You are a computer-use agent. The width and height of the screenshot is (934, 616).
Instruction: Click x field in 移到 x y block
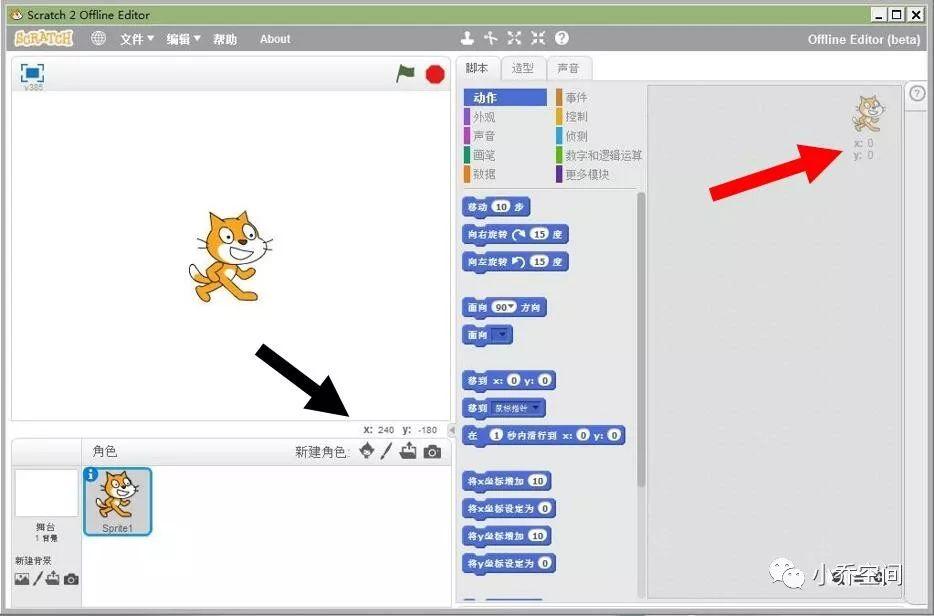pos(513,380)
